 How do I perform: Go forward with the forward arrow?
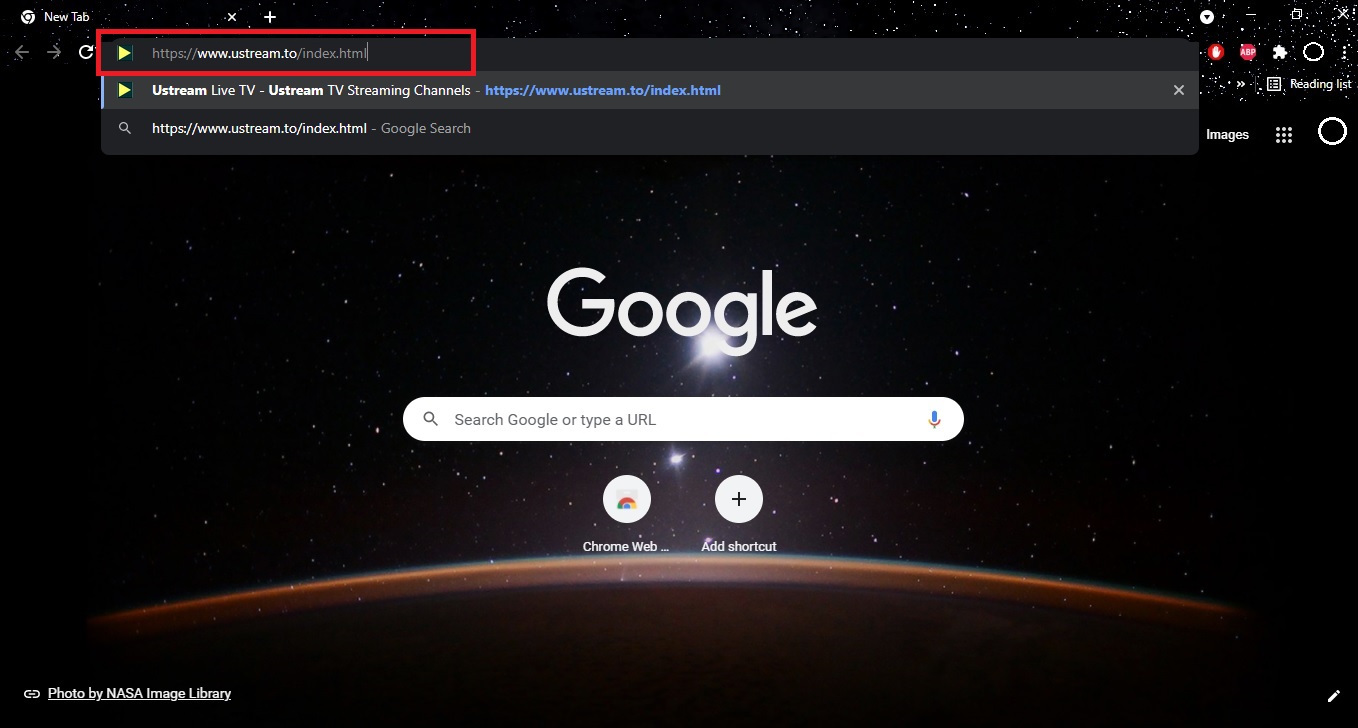pyautogui.click(x=54, y=52)
